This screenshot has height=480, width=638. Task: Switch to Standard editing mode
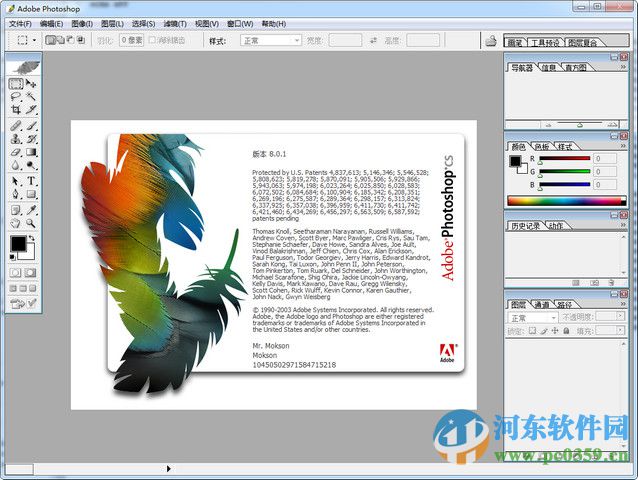[15, 273]
